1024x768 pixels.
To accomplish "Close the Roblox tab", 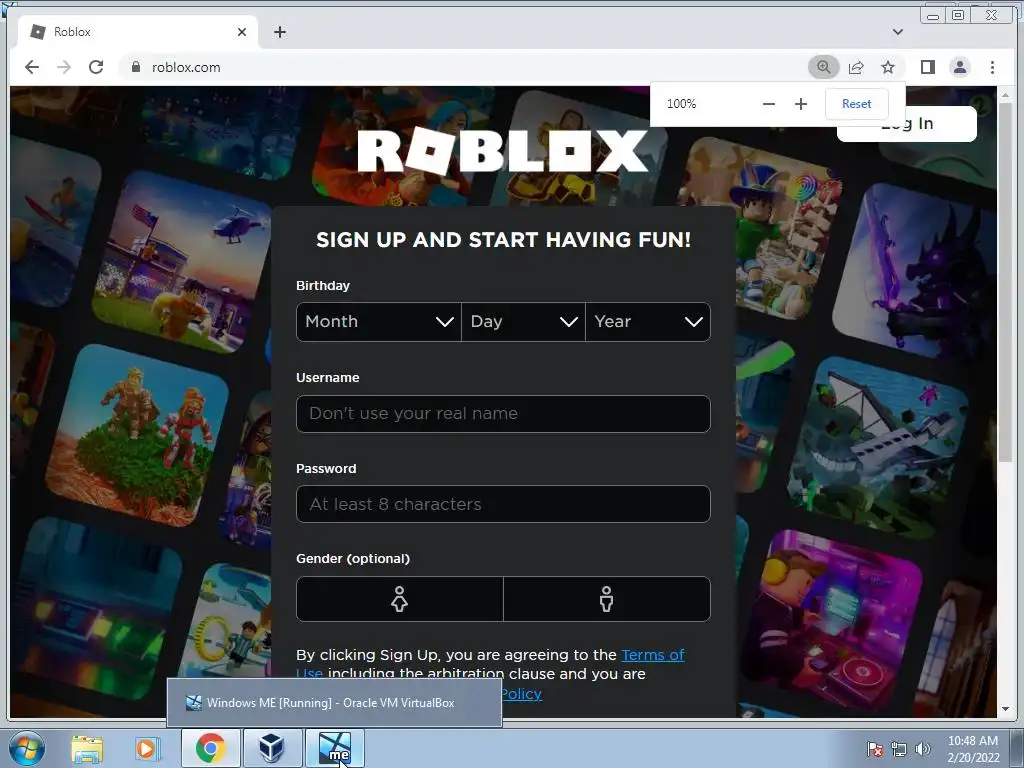I will [x=242, y=32].
